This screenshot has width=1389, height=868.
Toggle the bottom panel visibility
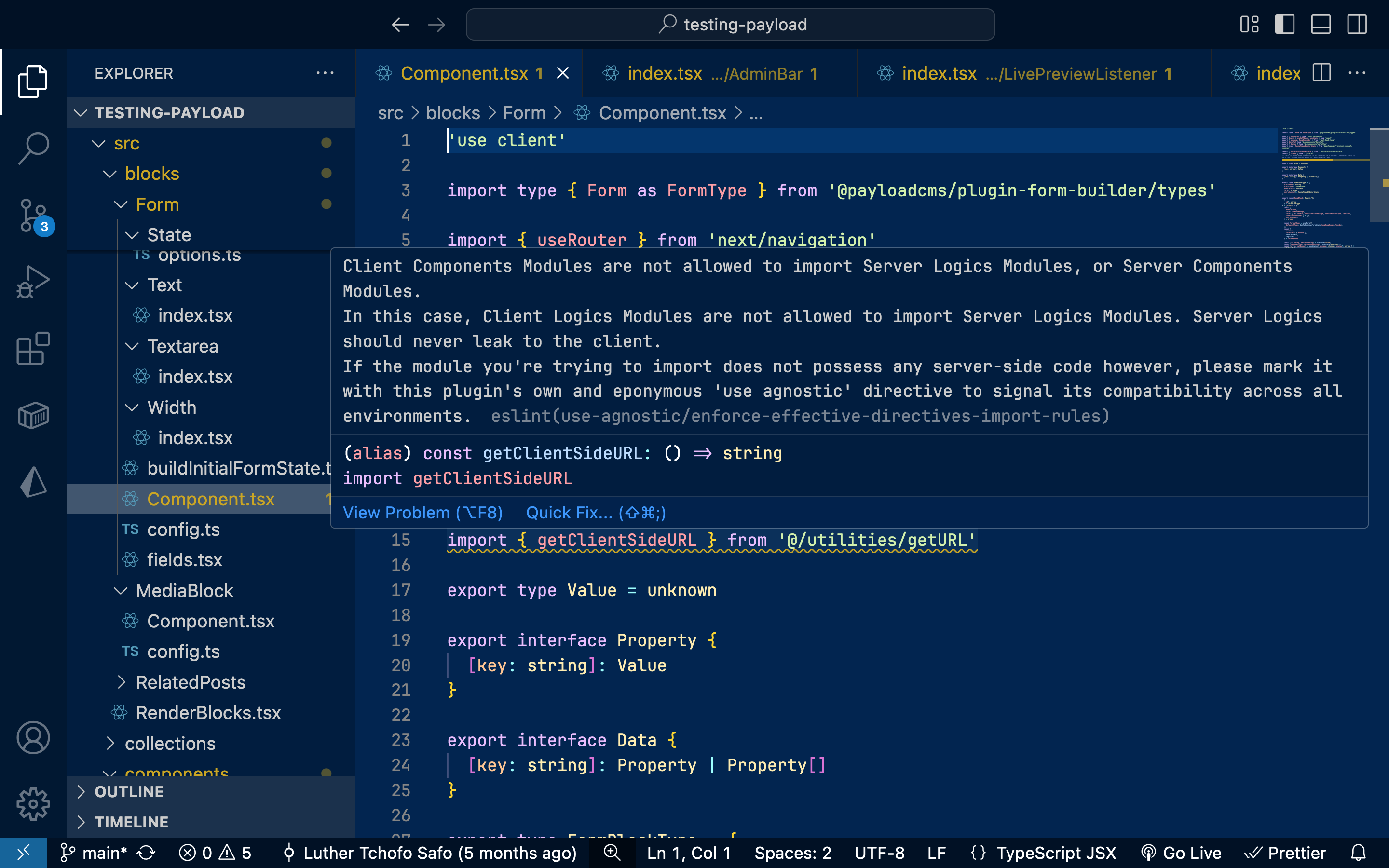[1321, 24]
